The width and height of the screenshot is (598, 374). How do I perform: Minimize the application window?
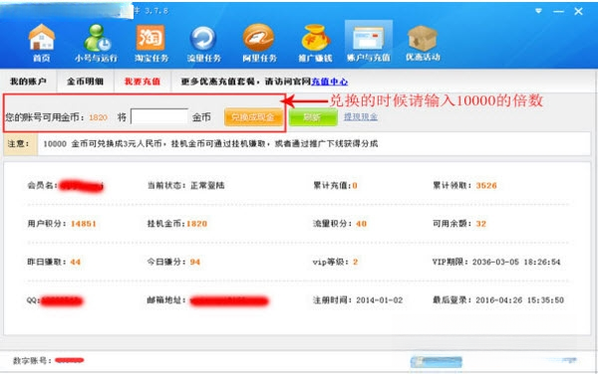tap(558, 11)
